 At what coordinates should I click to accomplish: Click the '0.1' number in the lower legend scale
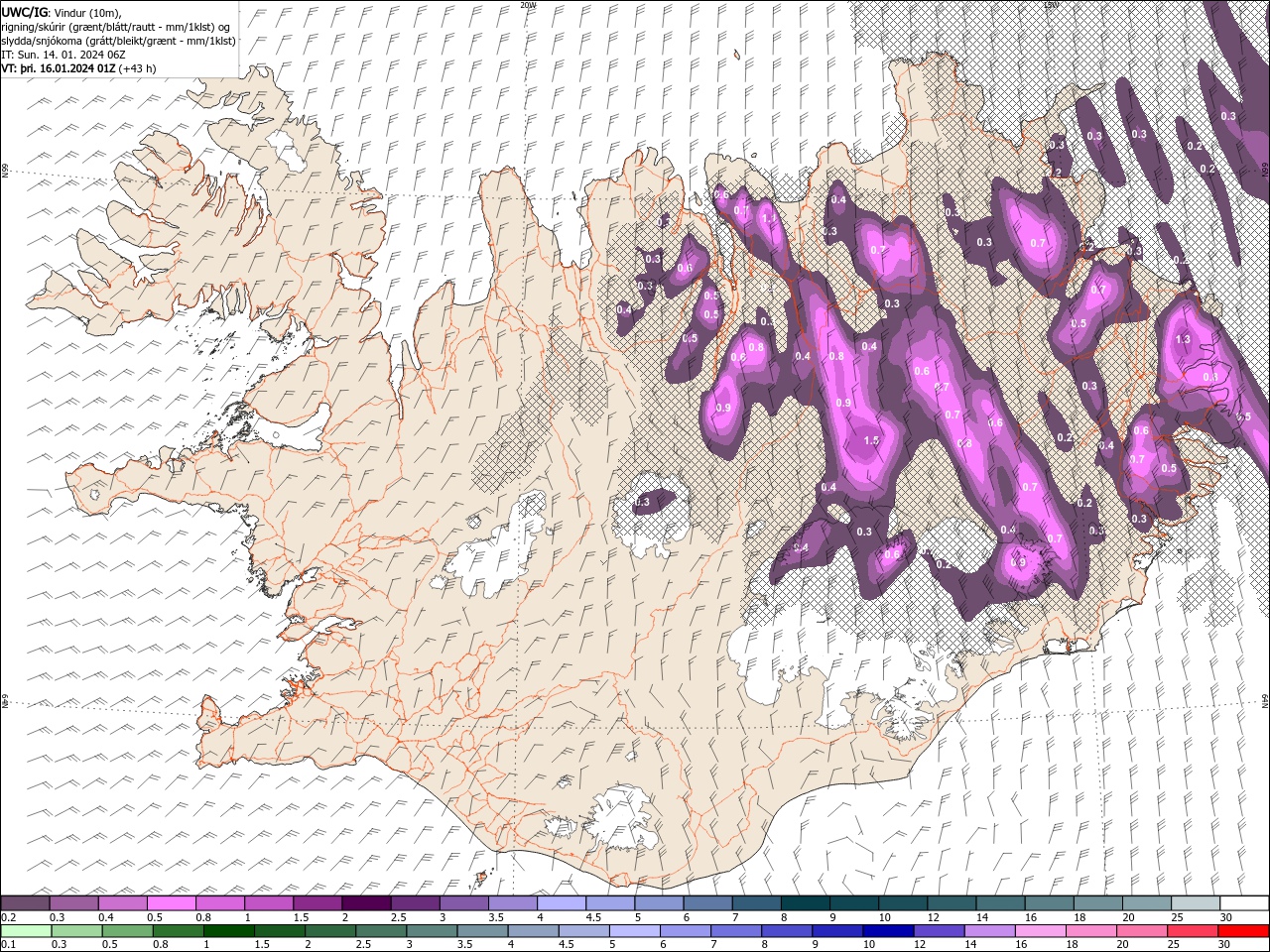pos(7,945)
